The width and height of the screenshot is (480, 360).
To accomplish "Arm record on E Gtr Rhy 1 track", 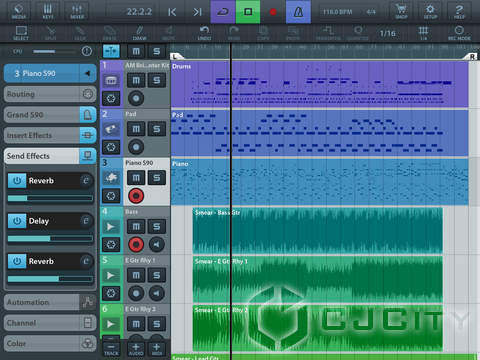I will 136,293.
